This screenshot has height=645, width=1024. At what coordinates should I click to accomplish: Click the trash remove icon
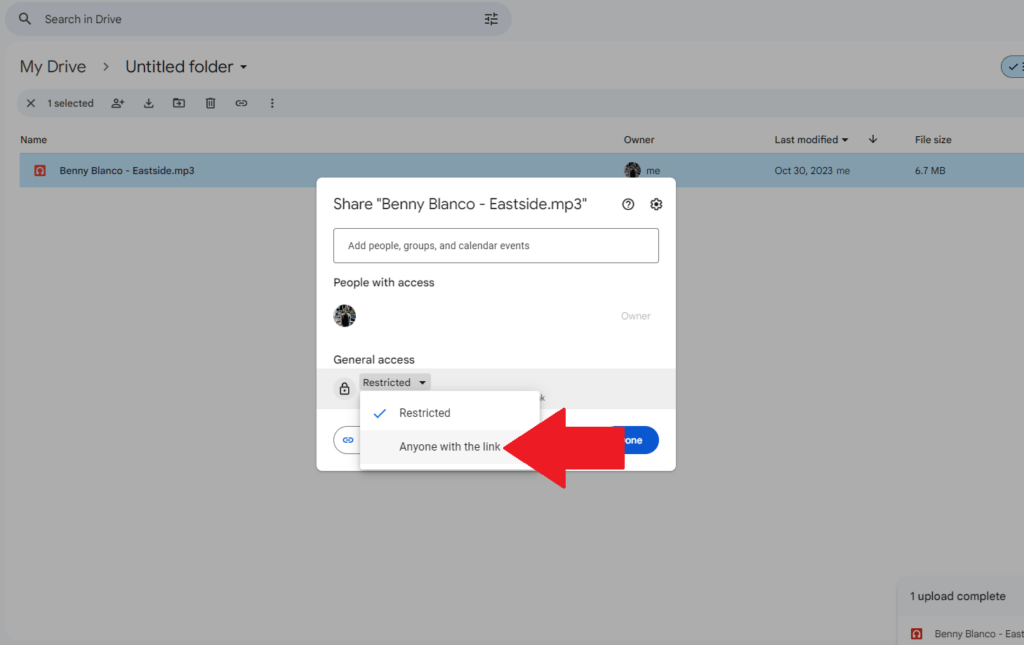click(x=210, y=103)
